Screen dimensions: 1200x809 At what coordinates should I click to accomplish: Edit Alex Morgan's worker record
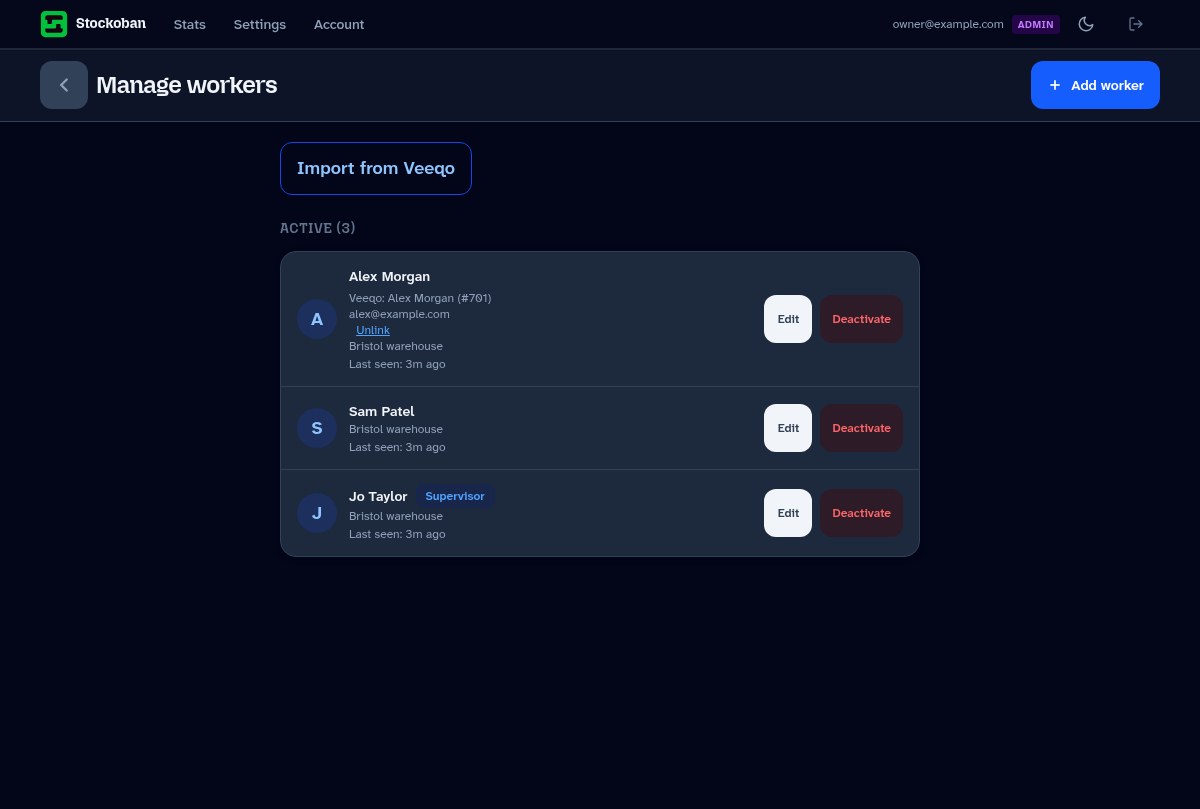click(x=788, y=319)
